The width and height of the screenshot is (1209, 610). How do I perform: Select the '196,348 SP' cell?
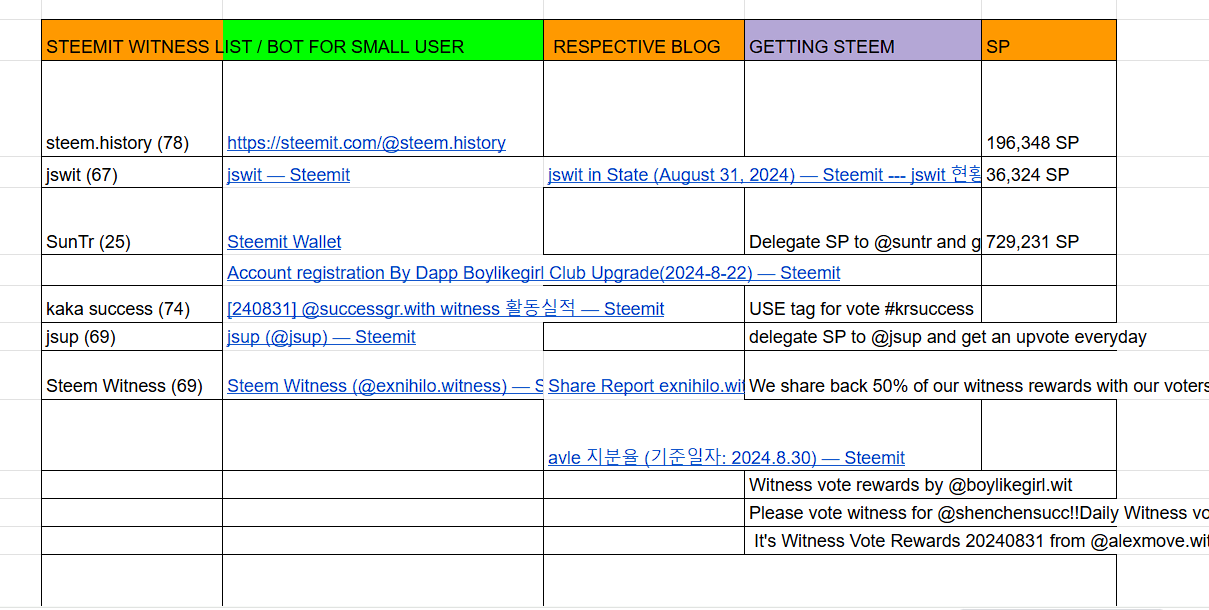coord(1049,109)
